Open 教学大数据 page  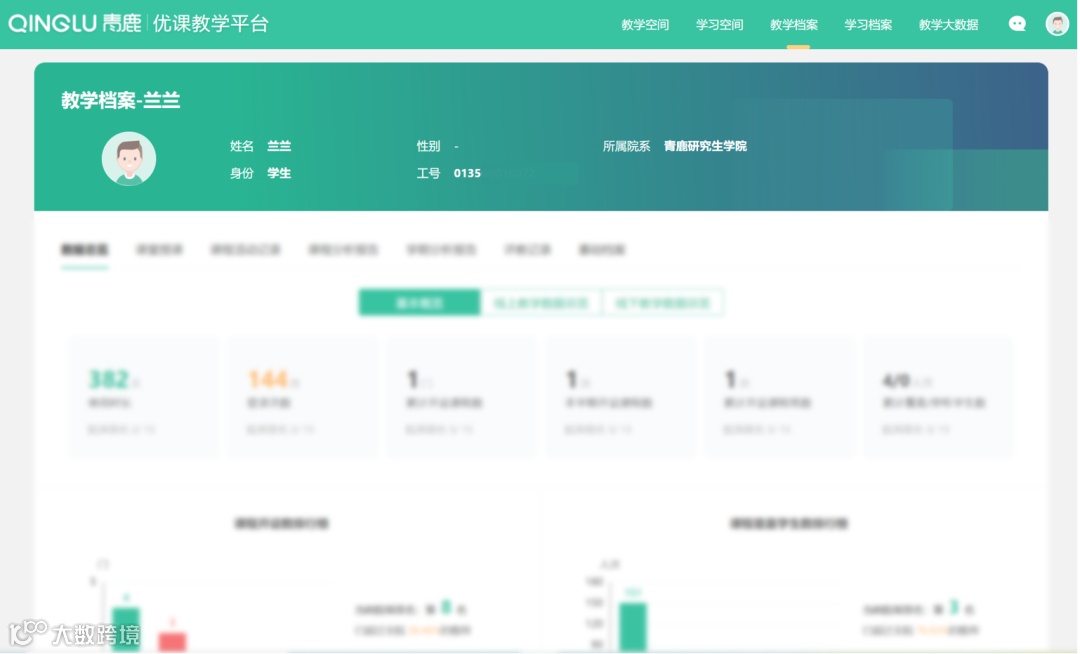point(948,25)
